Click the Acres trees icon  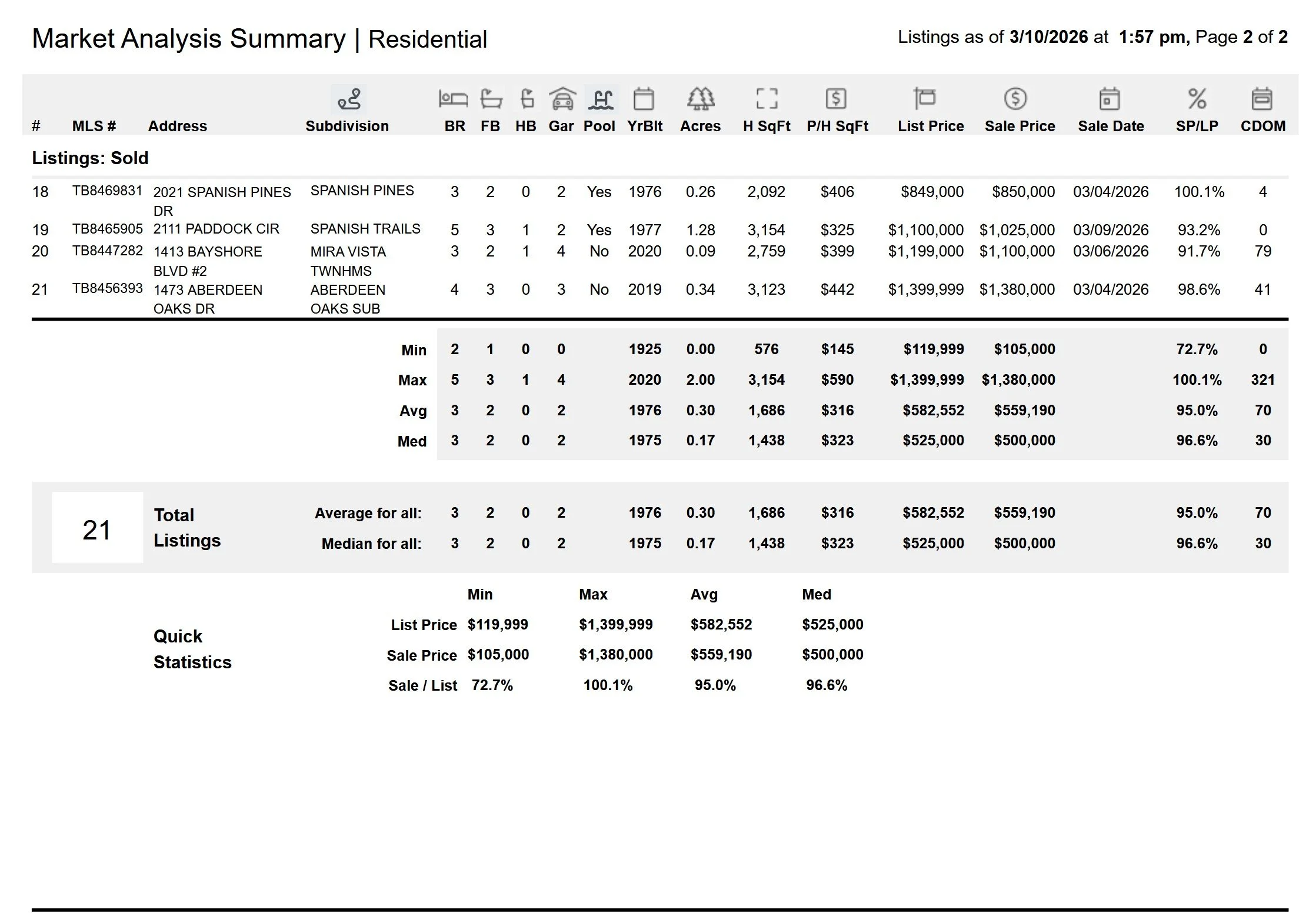point(700,99)
